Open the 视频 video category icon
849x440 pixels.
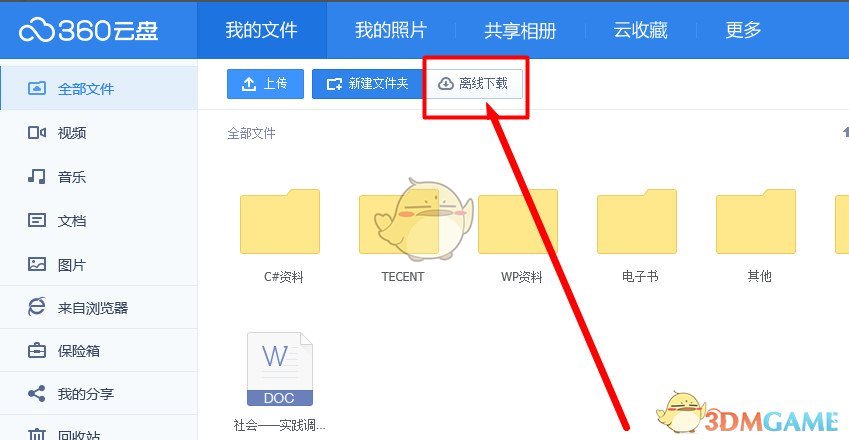point(37,133)
